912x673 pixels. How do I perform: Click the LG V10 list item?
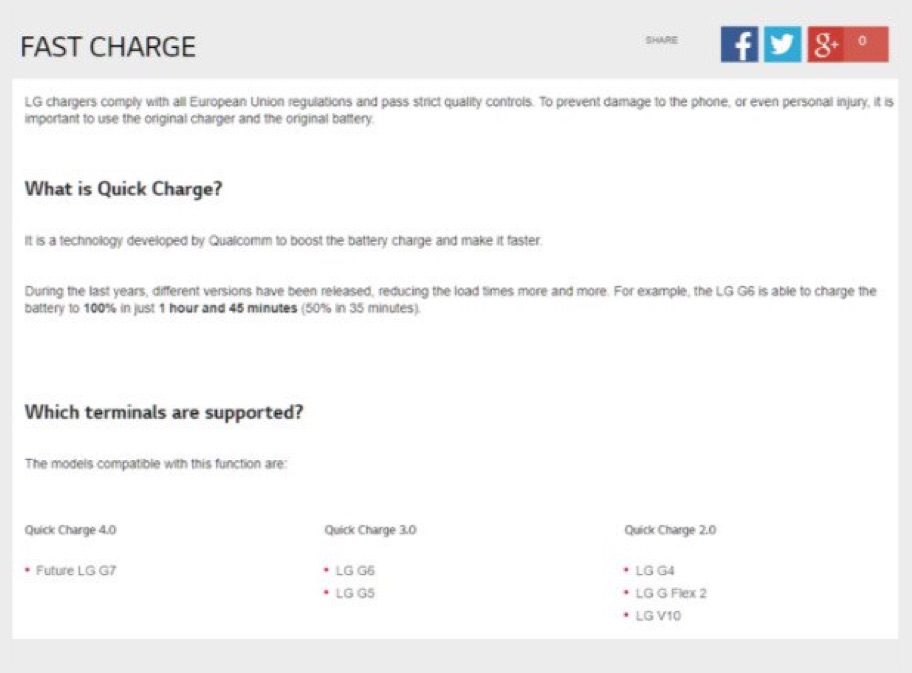[658, 616]
